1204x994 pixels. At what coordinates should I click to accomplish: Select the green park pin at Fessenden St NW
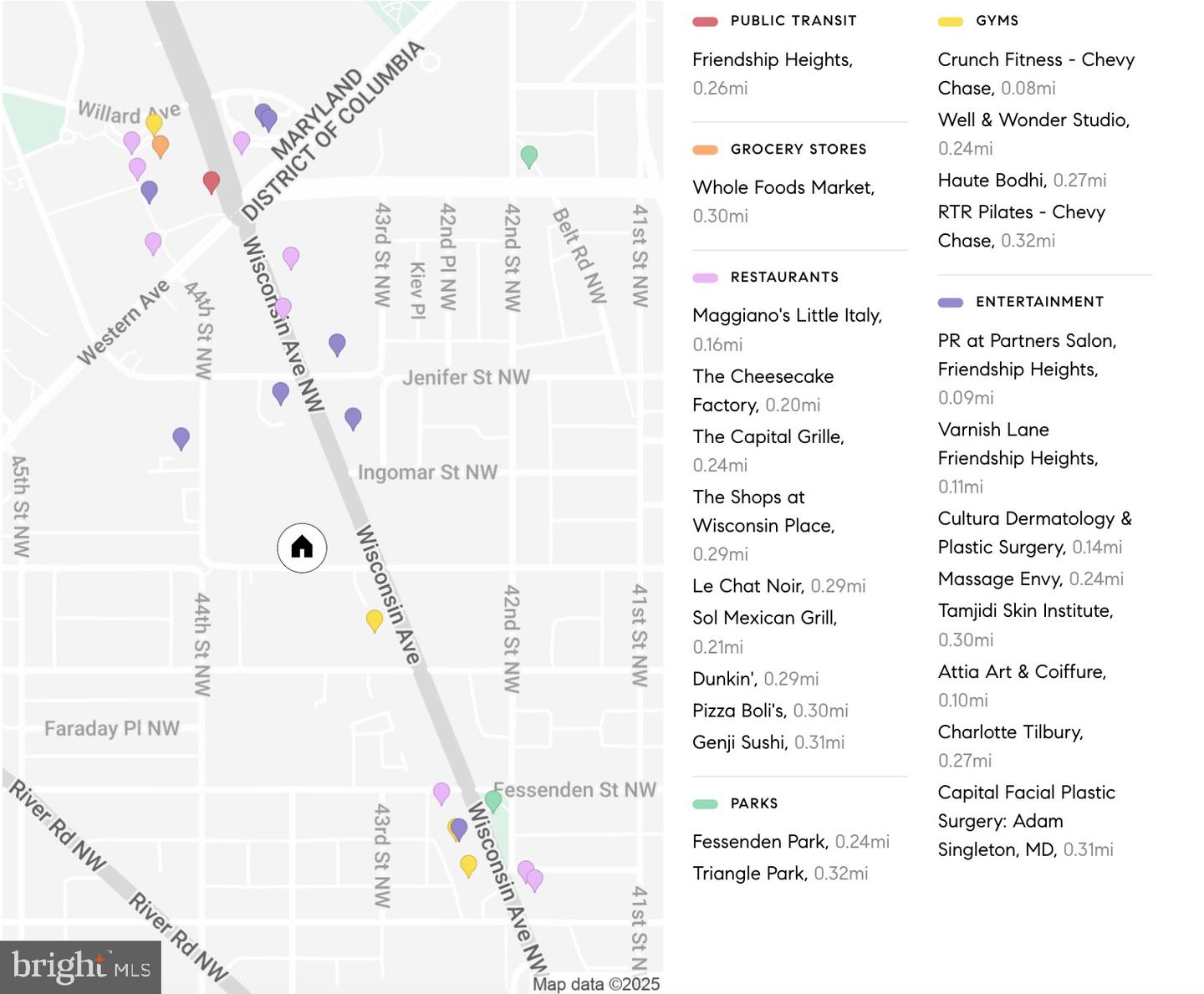click(x=493, y=801)
